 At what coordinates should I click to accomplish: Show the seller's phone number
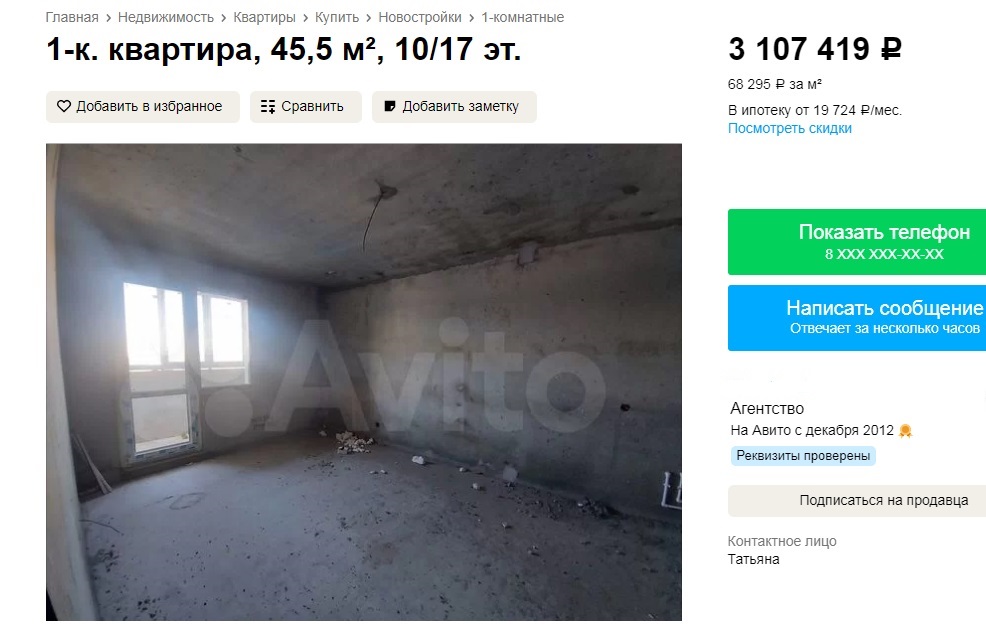coord(857,242)
